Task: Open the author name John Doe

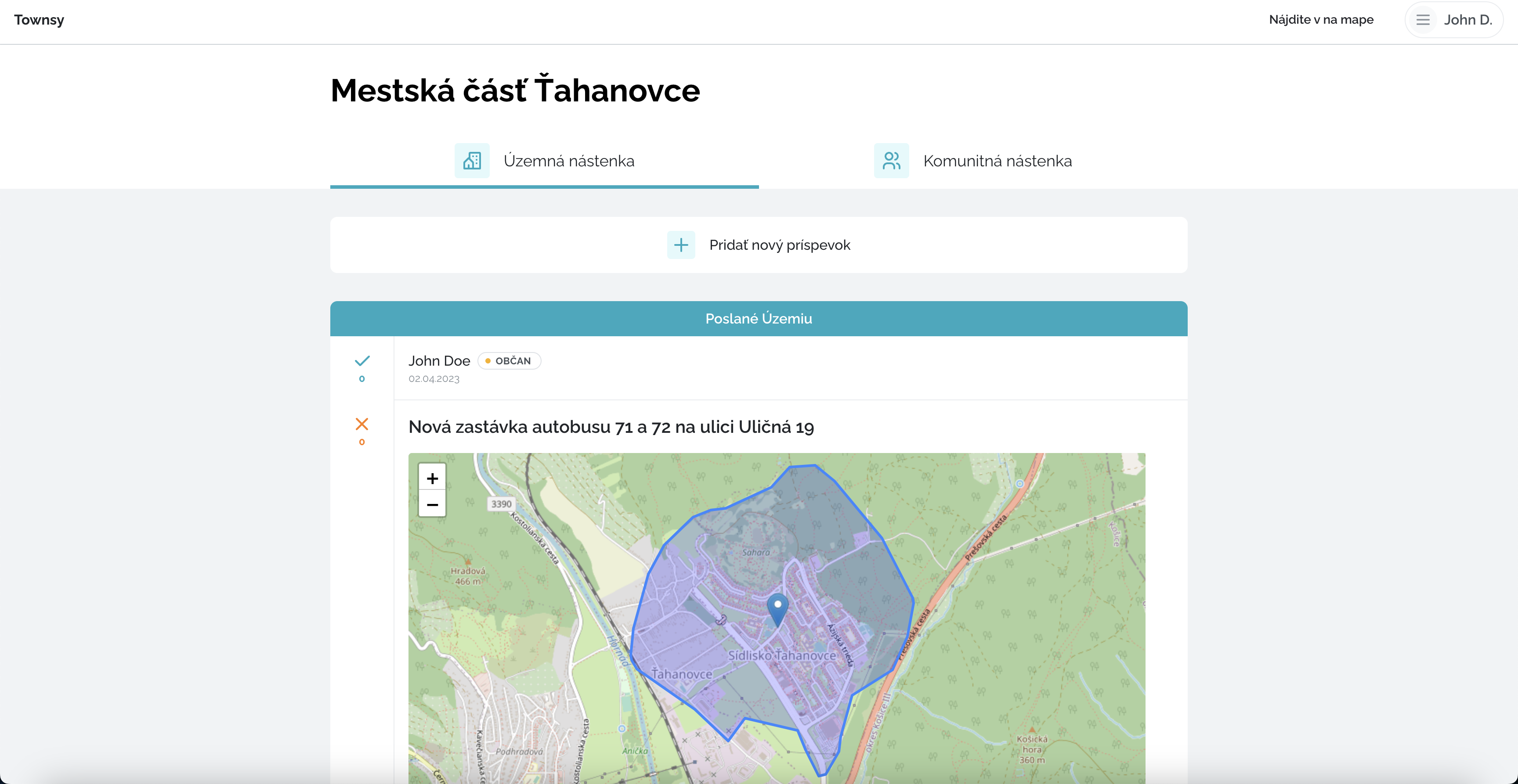Action: coord(439,360)
